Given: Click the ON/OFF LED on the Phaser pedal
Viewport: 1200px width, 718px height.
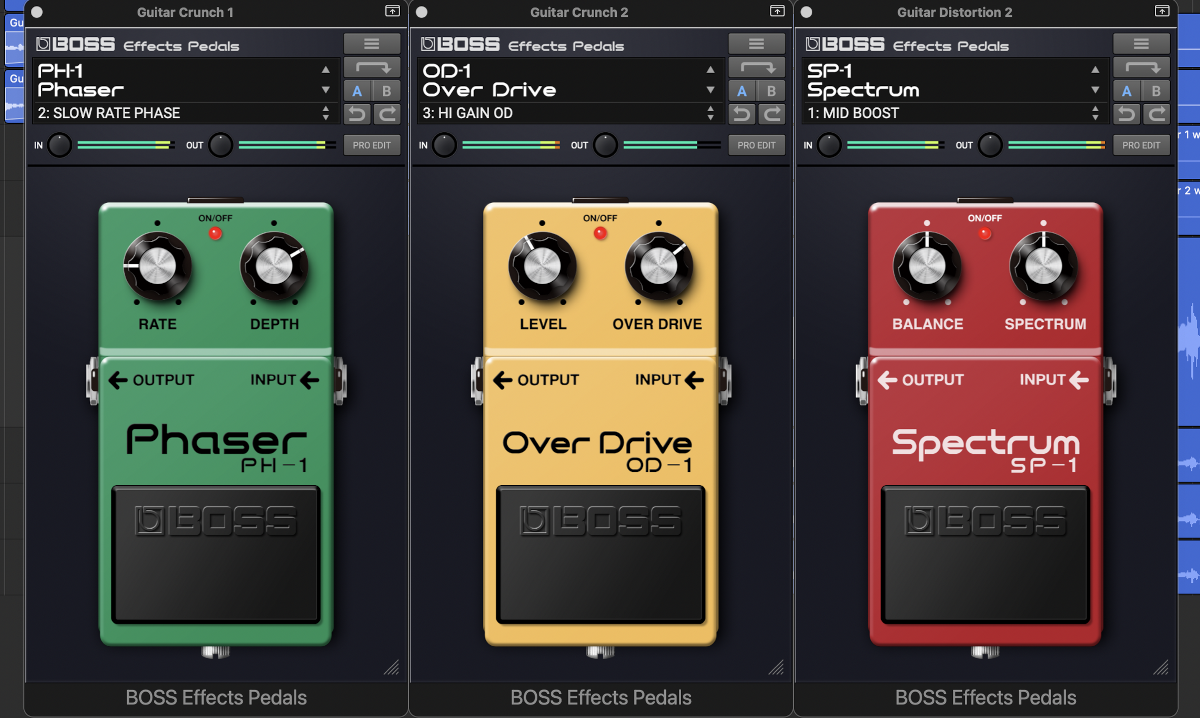Looking at the screenshot, I should [x=215, y=233].
